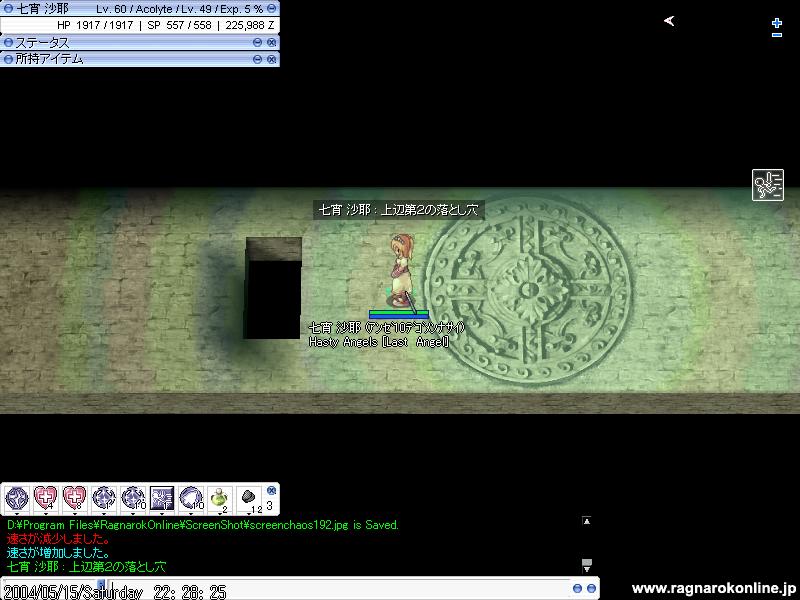Viewport: 800px width, 600px height.
Task: Open arrow below seventh hotbar slot
Action: (x=191, y=513)
